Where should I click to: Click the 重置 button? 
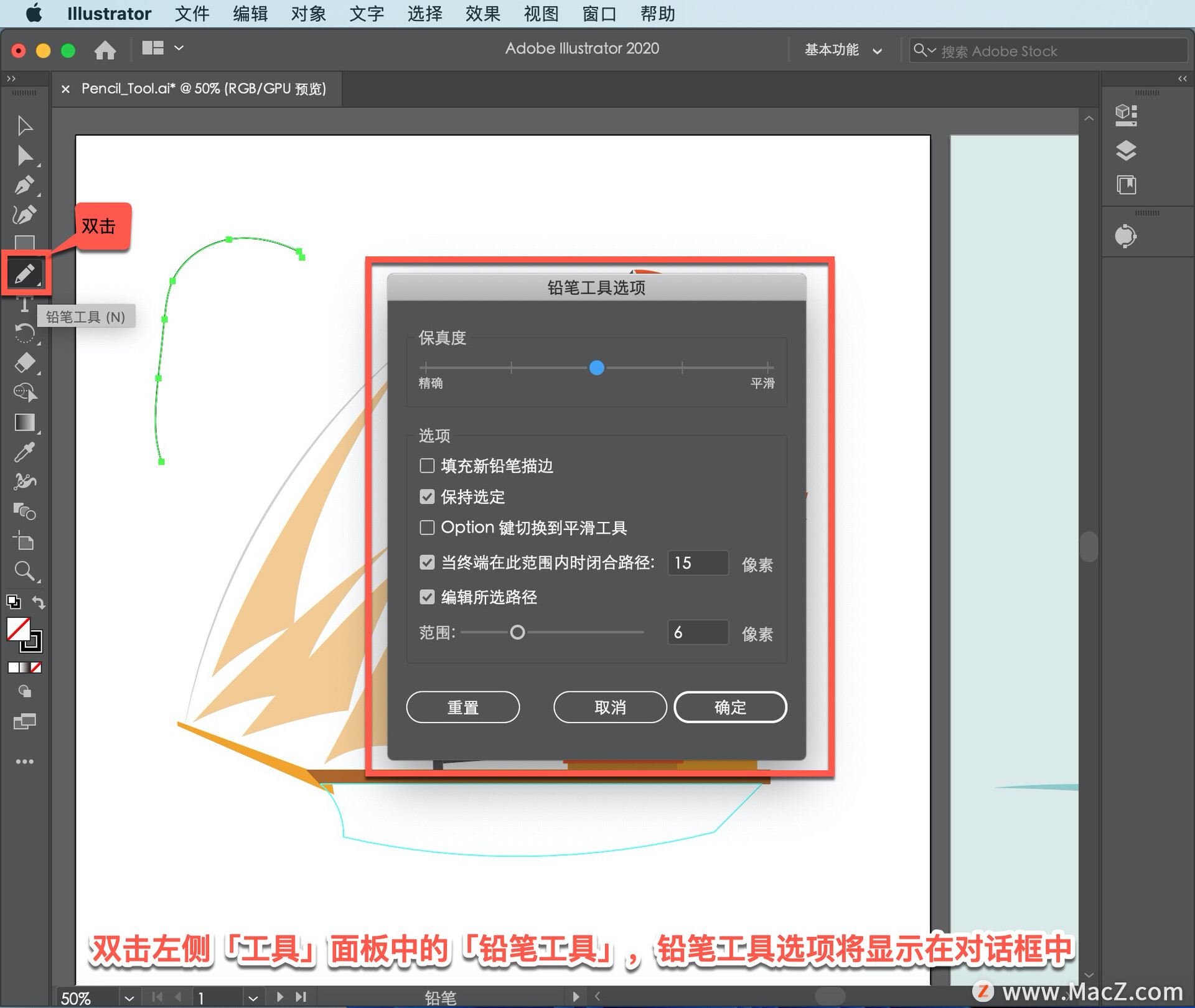pos(462,707)
